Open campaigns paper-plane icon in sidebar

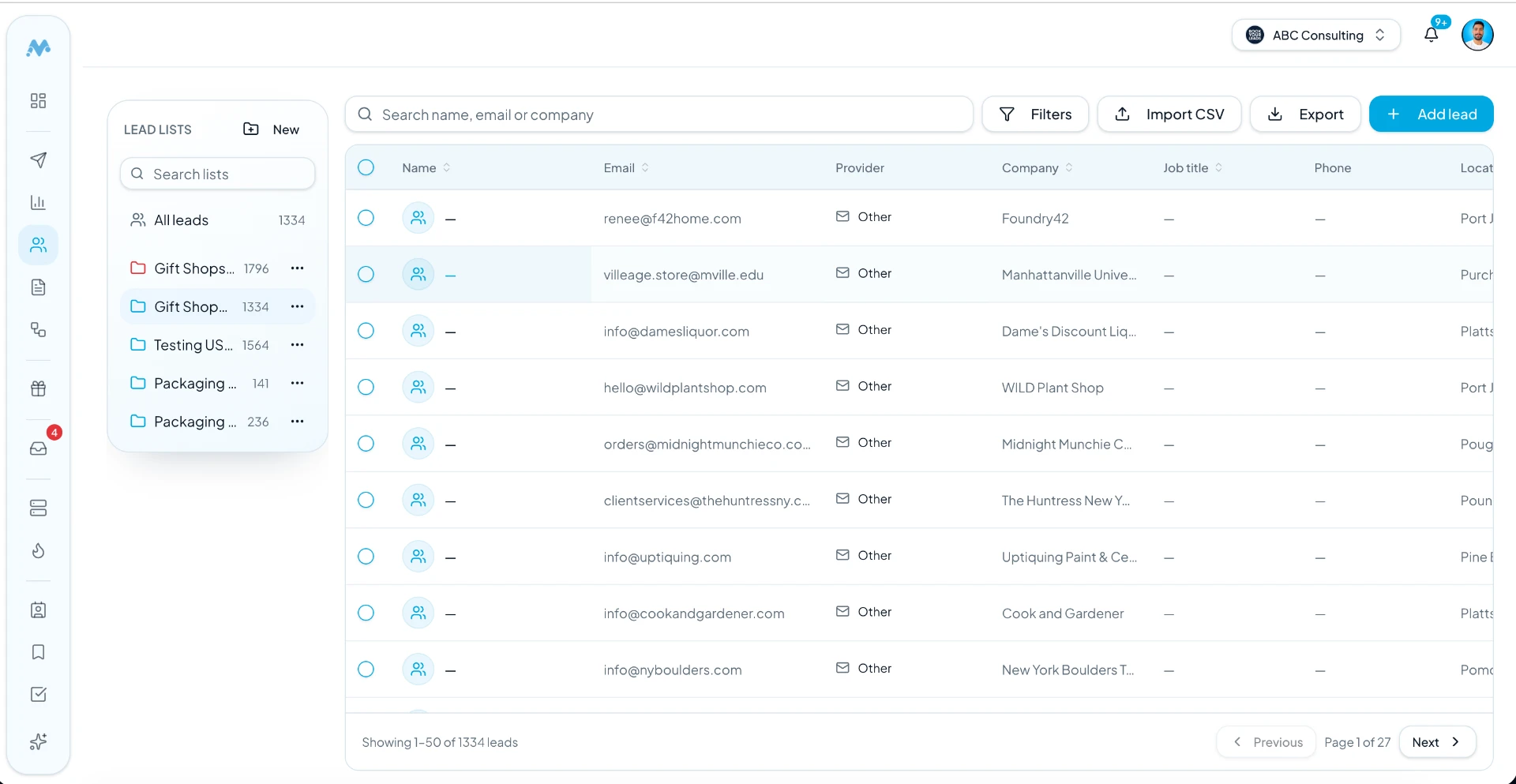[38, 160]
